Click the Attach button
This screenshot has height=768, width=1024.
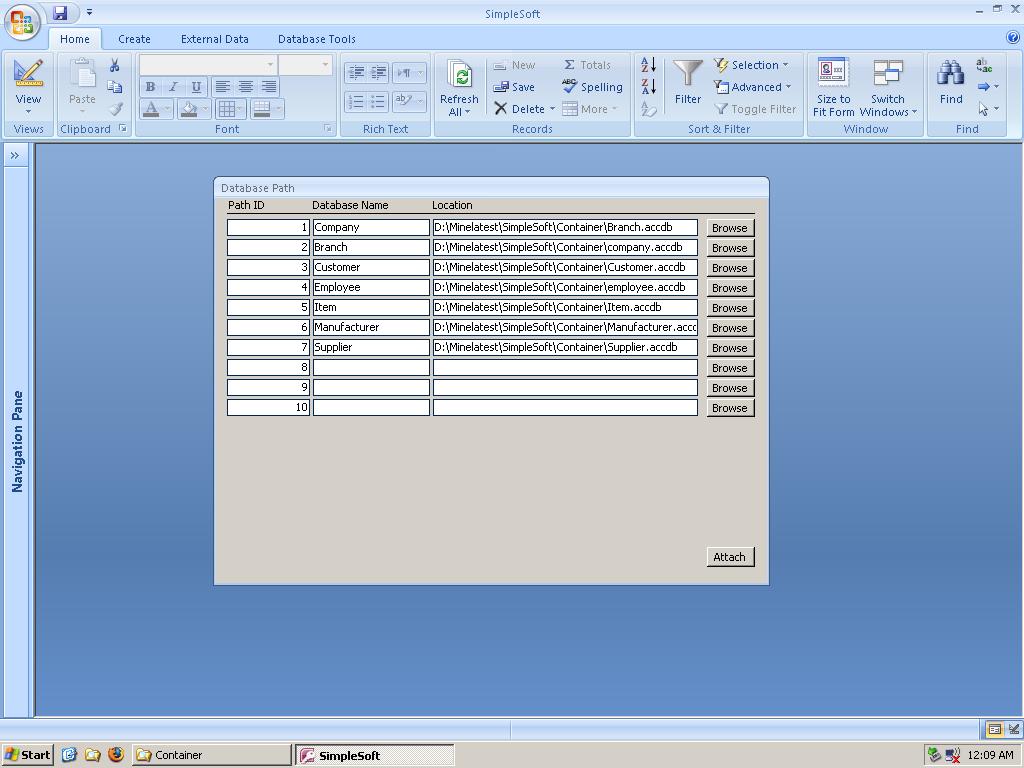(x=730, y=557)
